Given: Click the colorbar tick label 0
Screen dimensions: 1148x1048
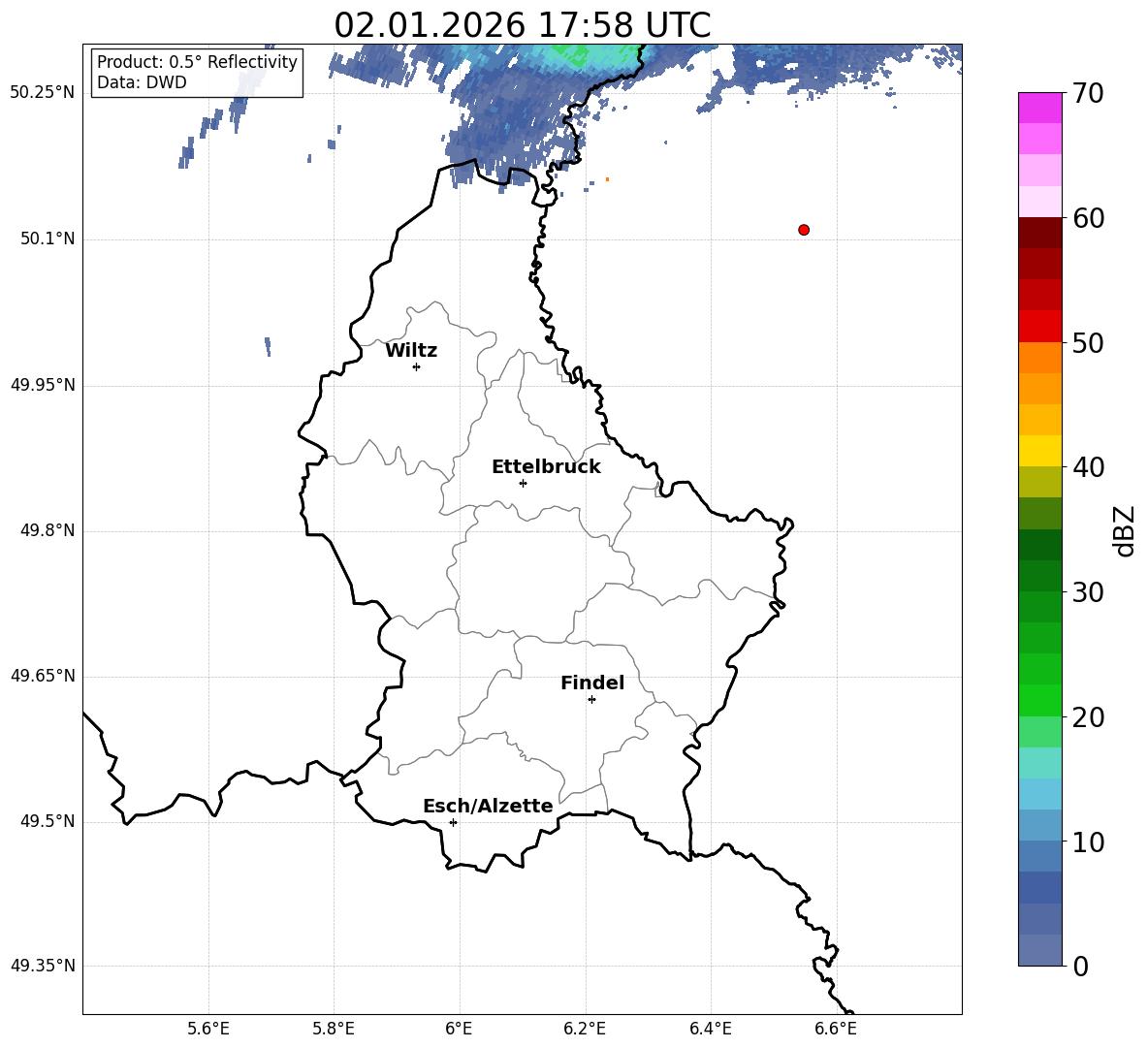Looking at the screenshot, I should [x=1080, y=966].
